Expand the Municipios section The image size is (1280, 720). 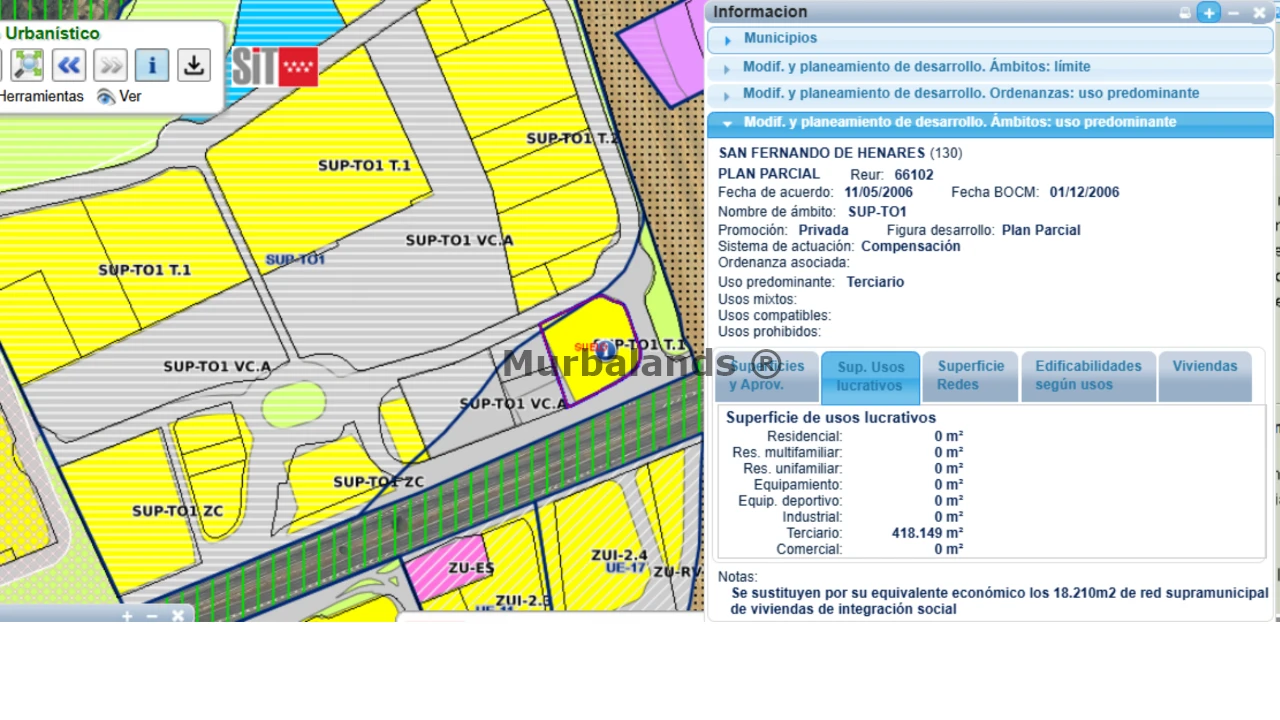(780, 39)
